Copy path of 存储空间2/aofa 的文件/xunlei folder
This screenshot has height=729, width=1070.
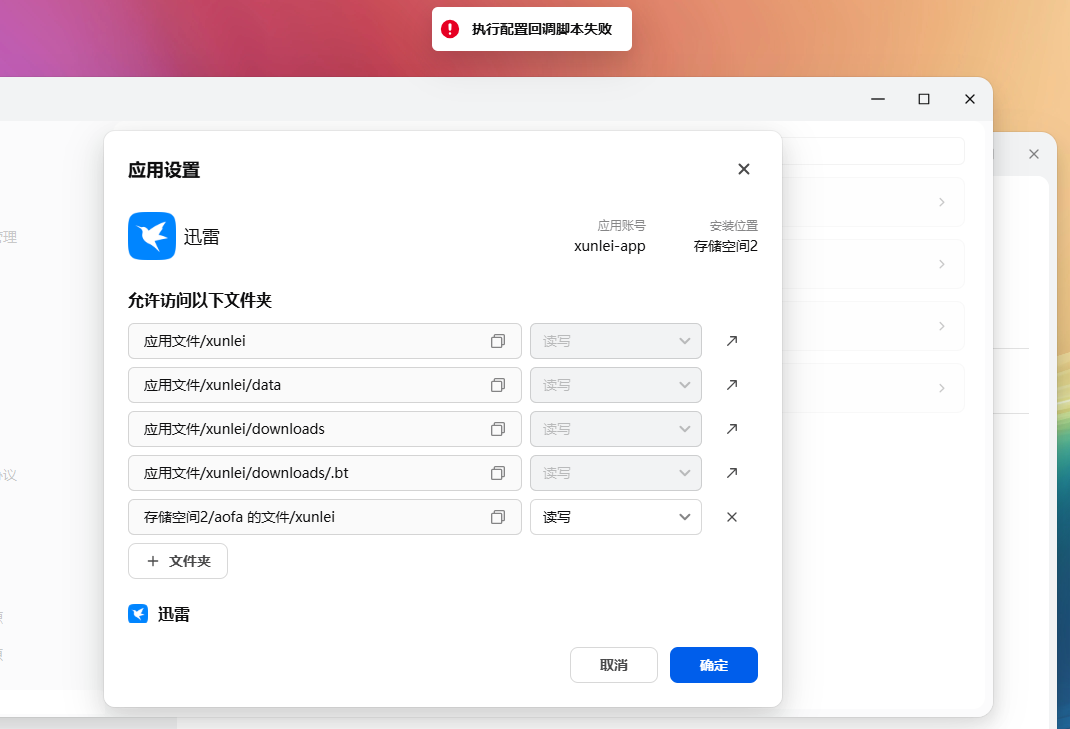tap(498, 517)
